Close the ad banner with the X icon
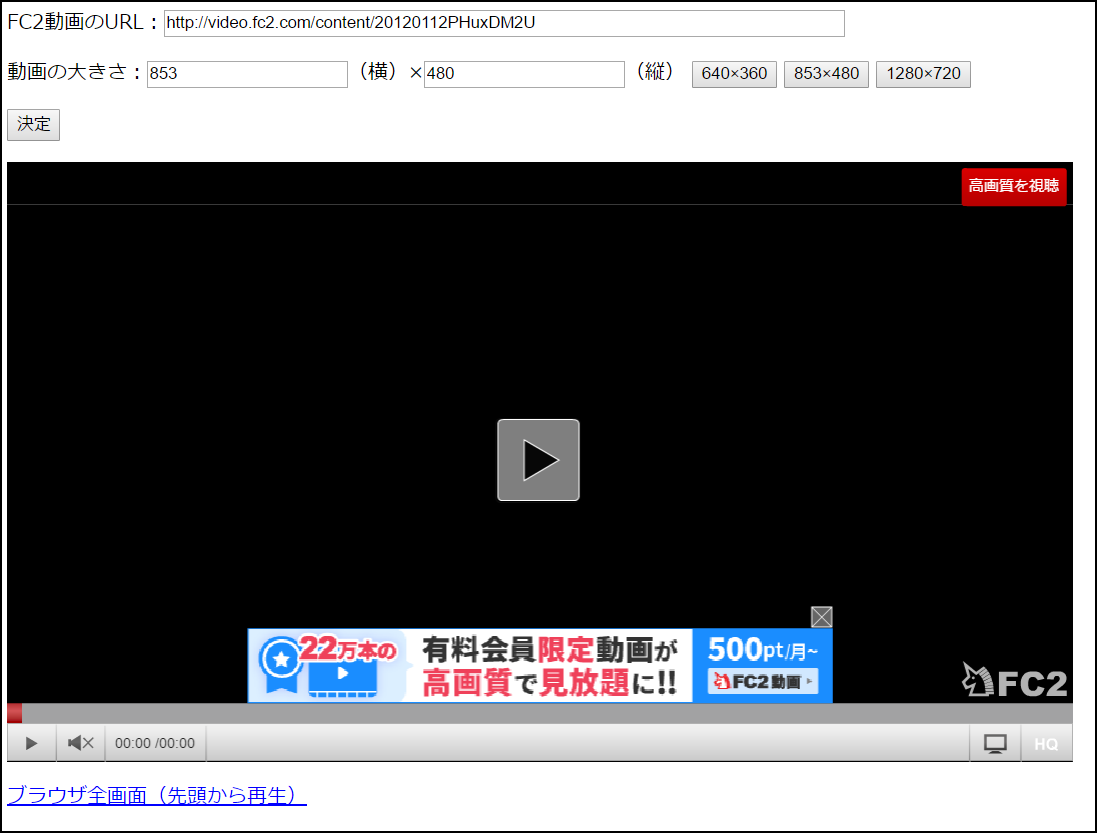 pyautogui.click(x=821, y=617)
